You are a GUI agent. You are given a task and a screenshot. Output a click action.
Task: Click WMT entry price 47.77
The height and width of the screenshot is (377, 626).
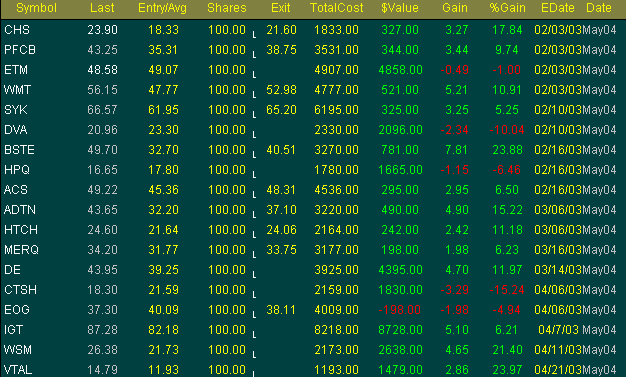click(163, 90)
